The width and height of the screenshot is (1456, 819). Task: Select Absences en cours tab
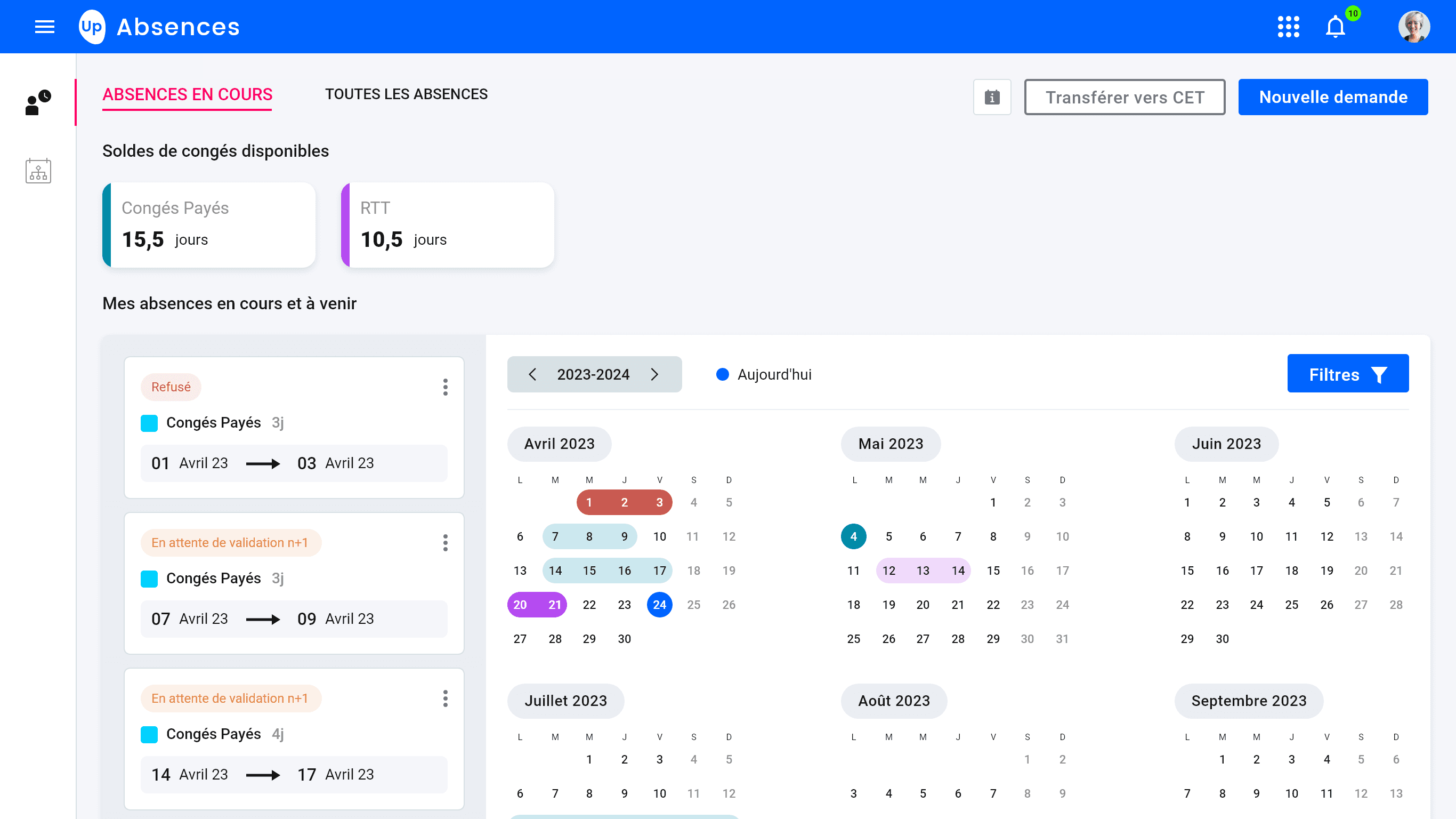tap(187, 94)
